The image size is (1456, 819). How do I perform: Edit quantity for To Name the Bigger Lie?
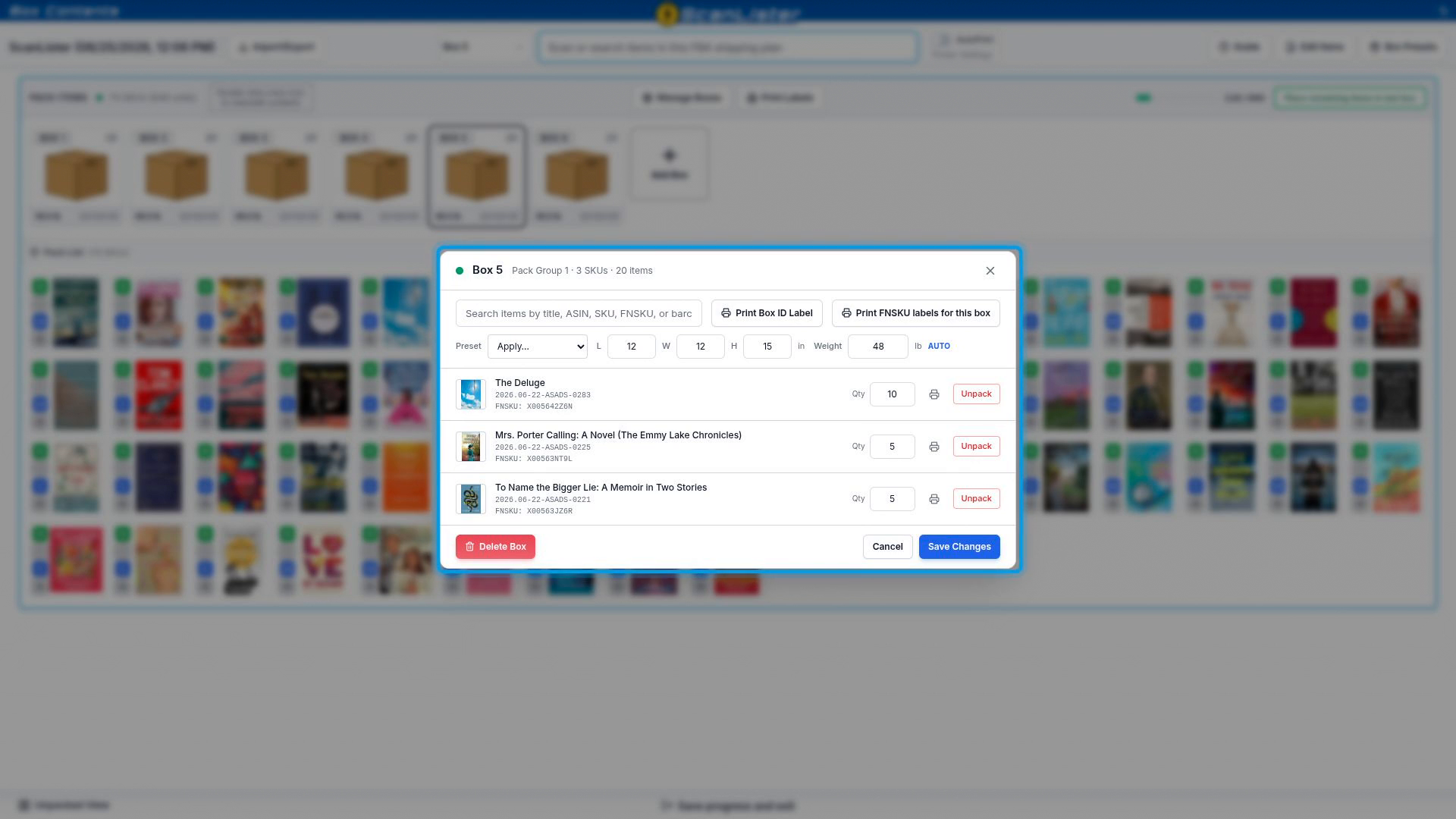pyautogui.click(x=892, y=499)
